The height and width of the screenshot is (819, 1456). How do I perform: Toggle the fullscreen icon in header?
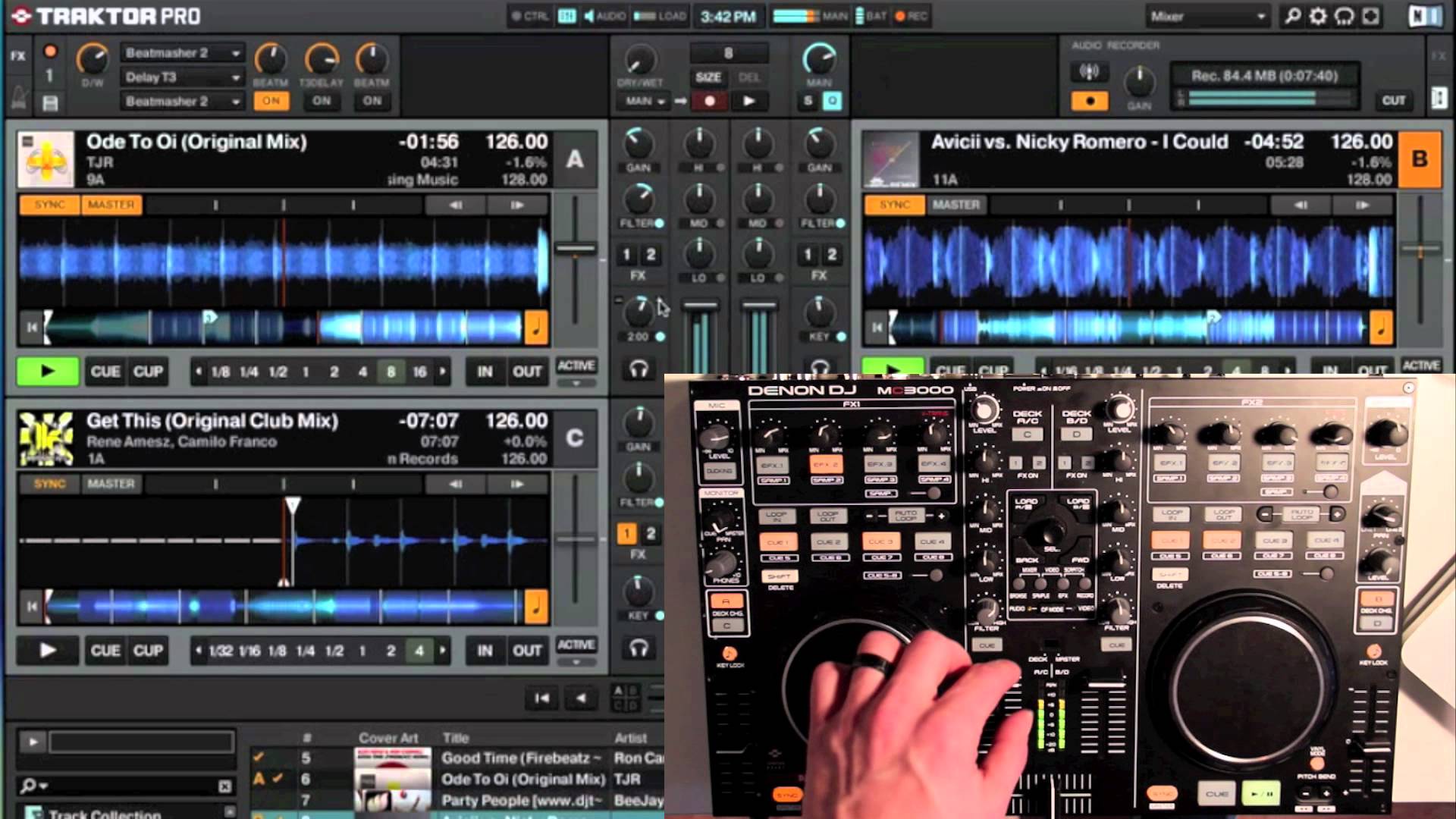click(x=1370, y=16)
